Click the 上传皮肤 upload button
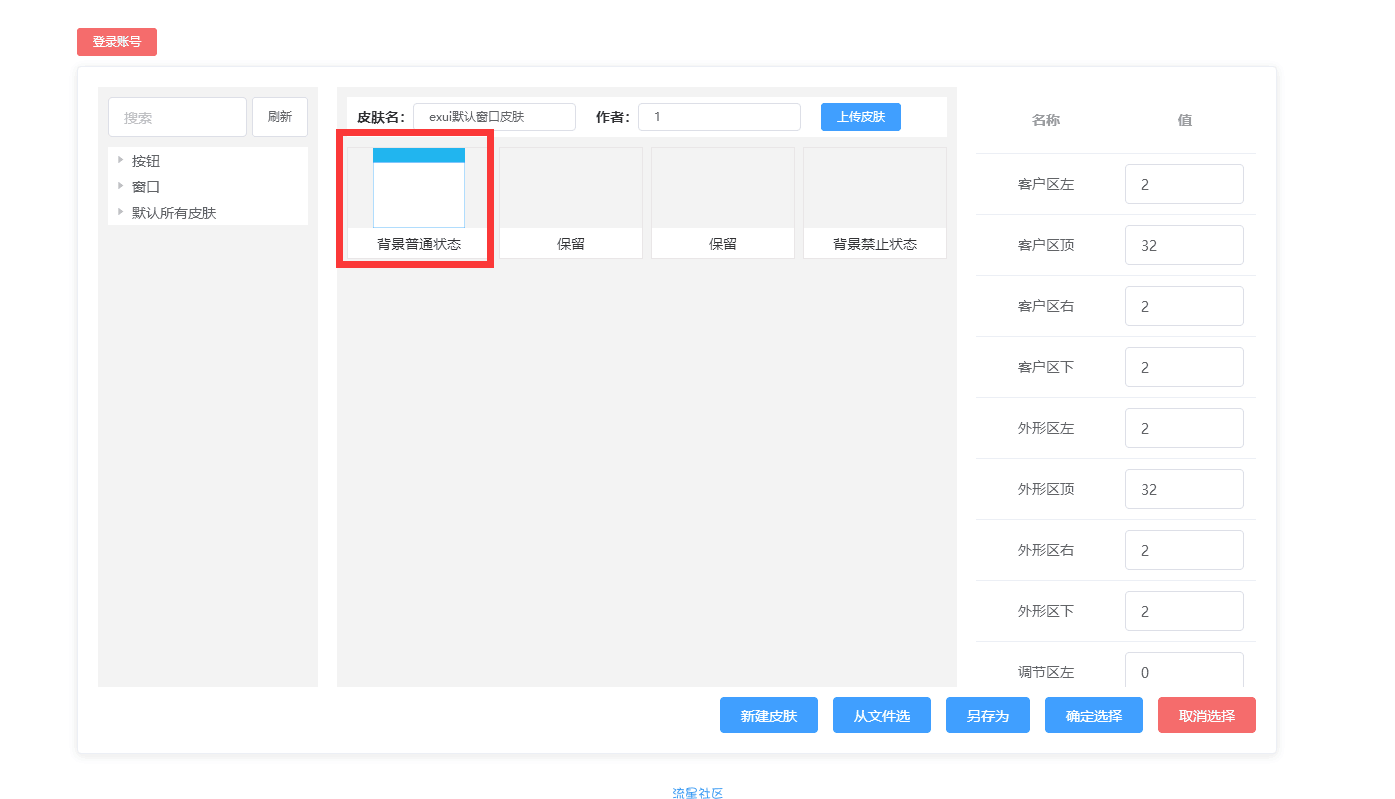The height and width of the screenshot is (799, 1395). [x=860, y=117]
